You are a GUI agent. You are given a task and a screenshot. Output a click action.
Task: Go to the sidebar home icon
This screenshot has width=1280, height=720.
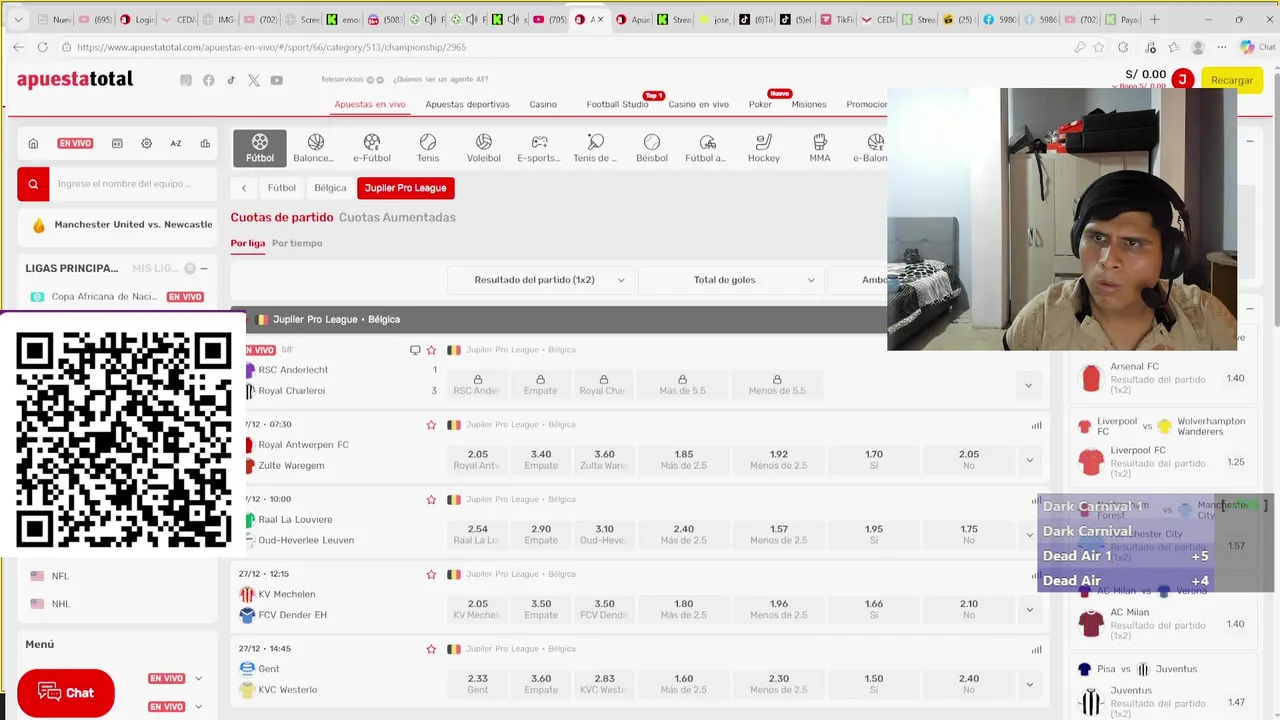coord(33,143)
